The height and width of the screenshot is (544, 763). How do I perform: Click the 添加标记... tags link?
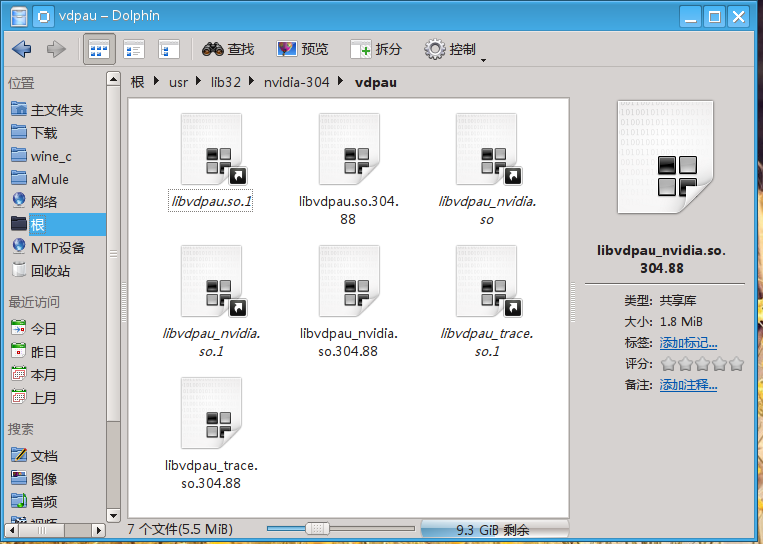[688, 343]
